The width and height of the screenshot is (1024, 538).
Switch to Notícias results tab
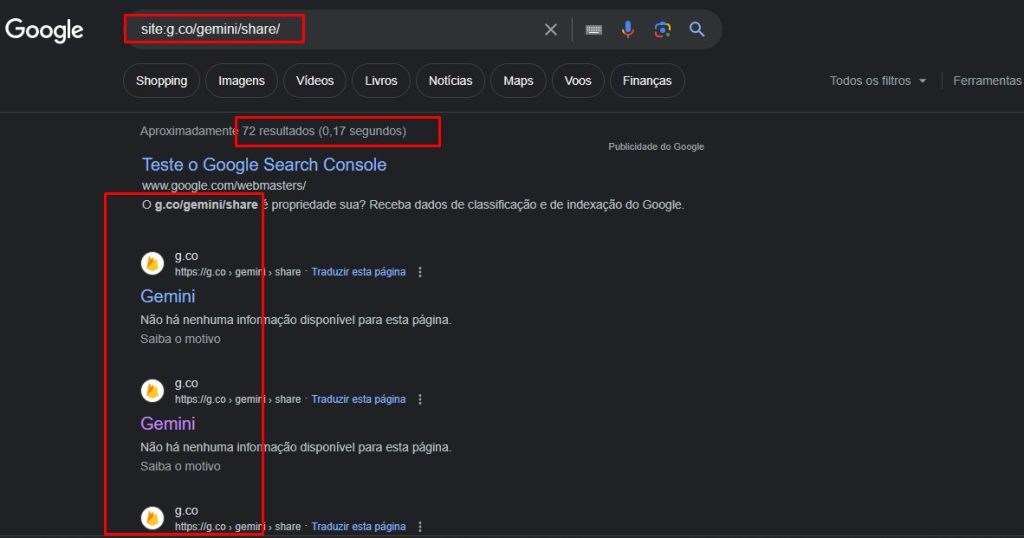pos(450,80)
